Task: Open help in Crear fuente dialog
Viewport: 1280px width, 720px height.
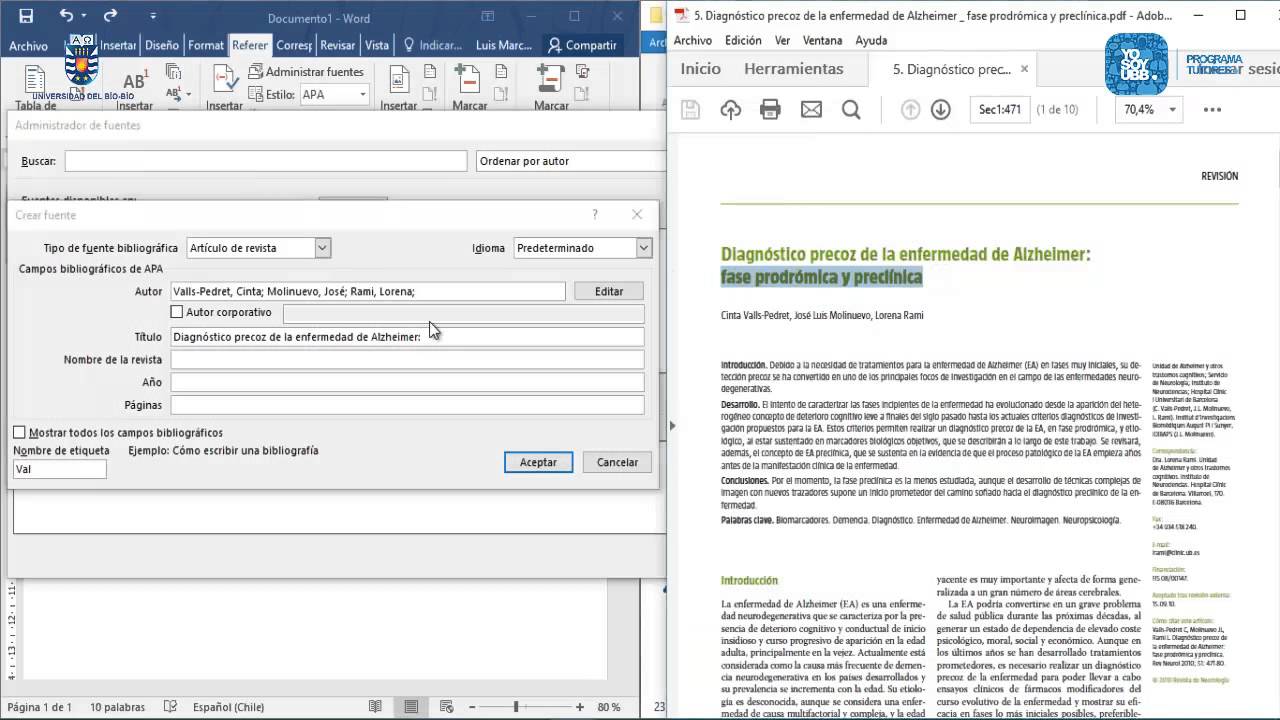Action: [x=595, y=215]
